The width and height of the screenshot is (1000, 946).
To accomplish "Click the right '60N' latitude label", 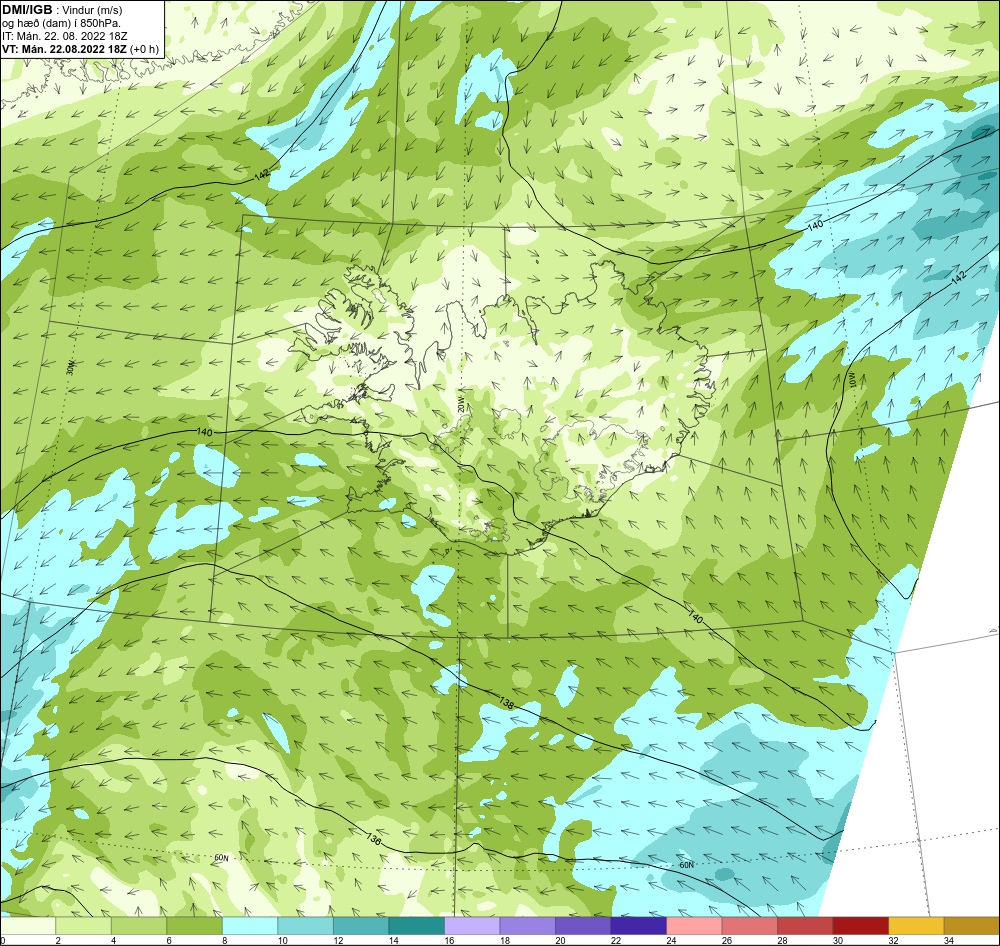I will [686, 865].
